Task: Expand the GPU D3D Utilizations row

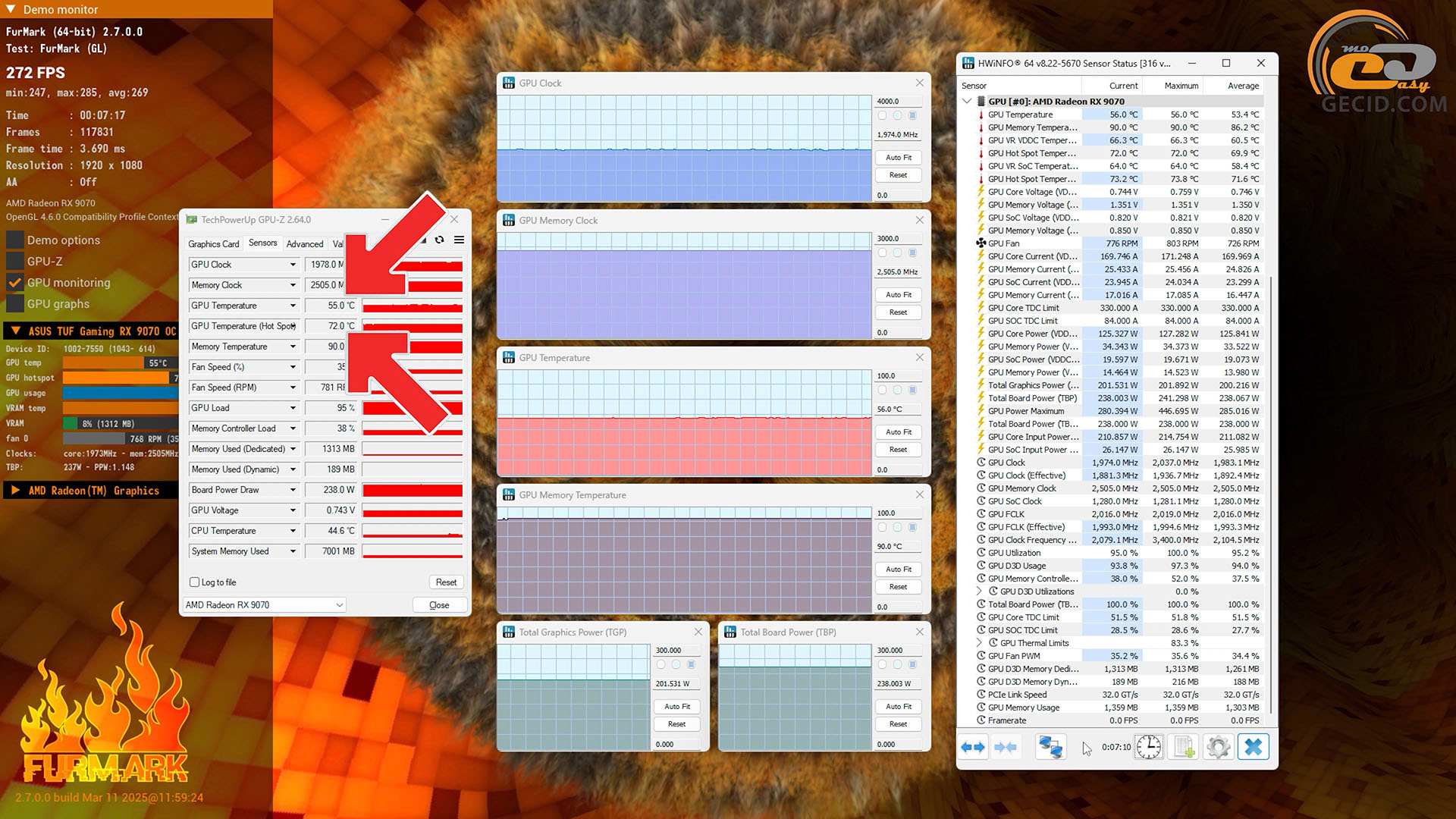Action: [x=979, y=591]
